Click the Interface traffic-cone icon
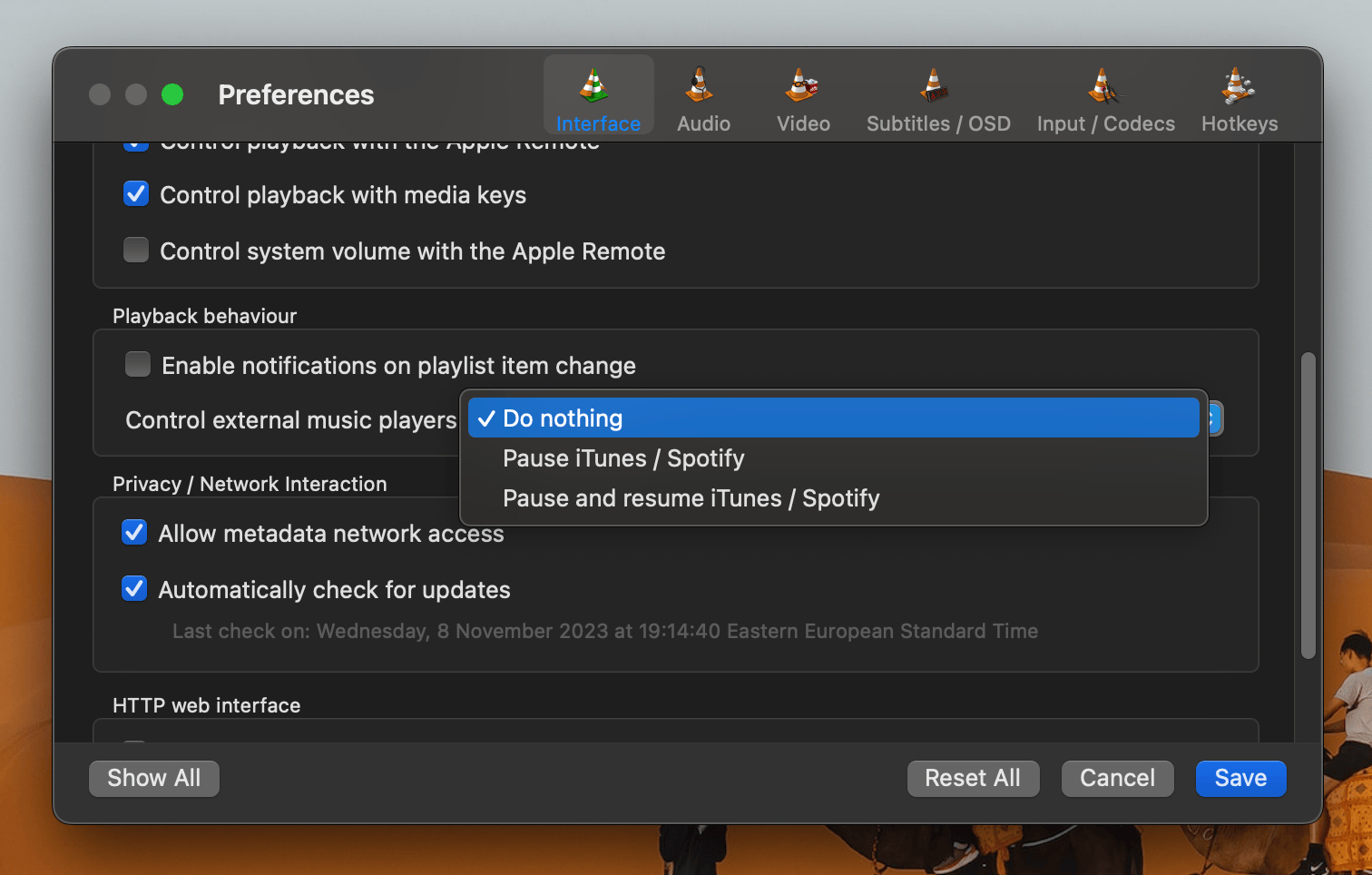The width and height of the screenshot is (1372, 875). pyautogui.click(x=598, y=94)
